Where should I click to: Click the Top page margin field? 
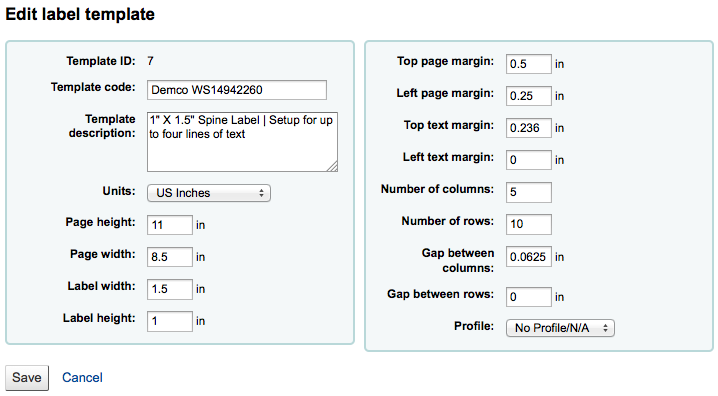tap(529, 64)
